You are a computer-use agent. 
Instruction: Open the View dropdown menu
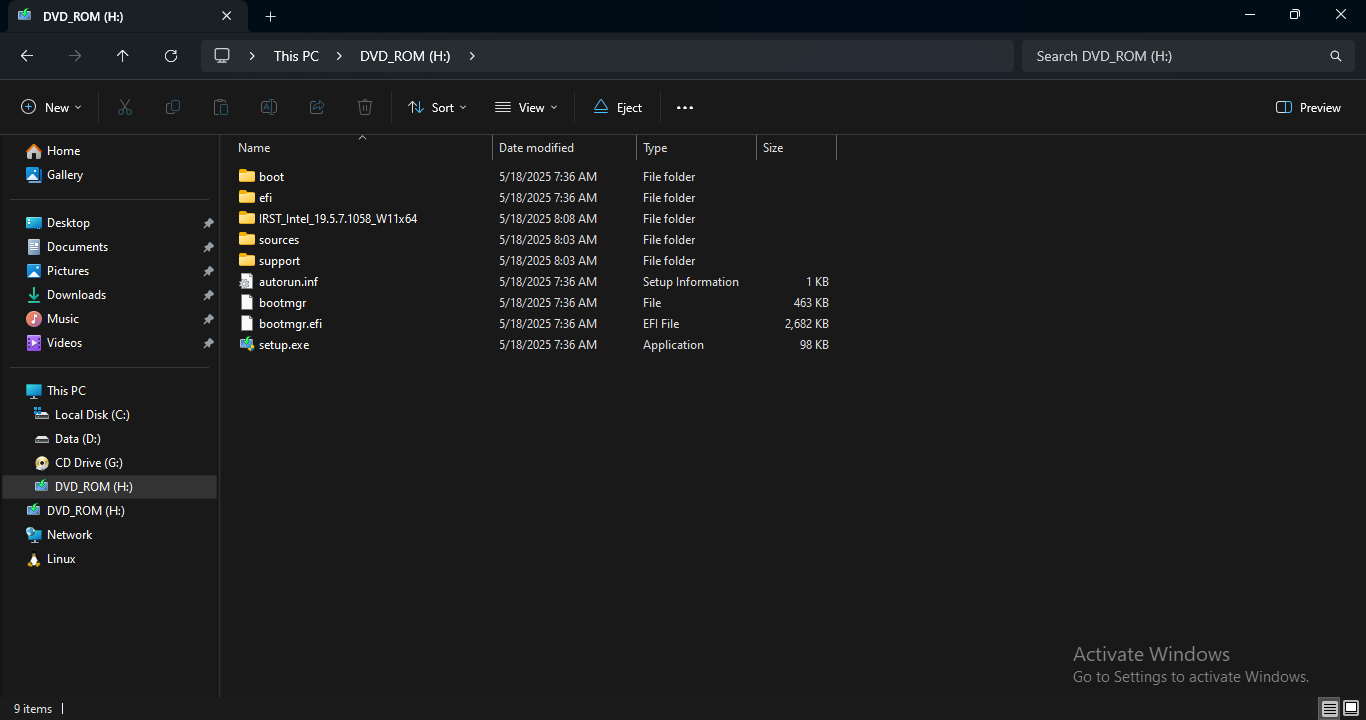point(526,107)
